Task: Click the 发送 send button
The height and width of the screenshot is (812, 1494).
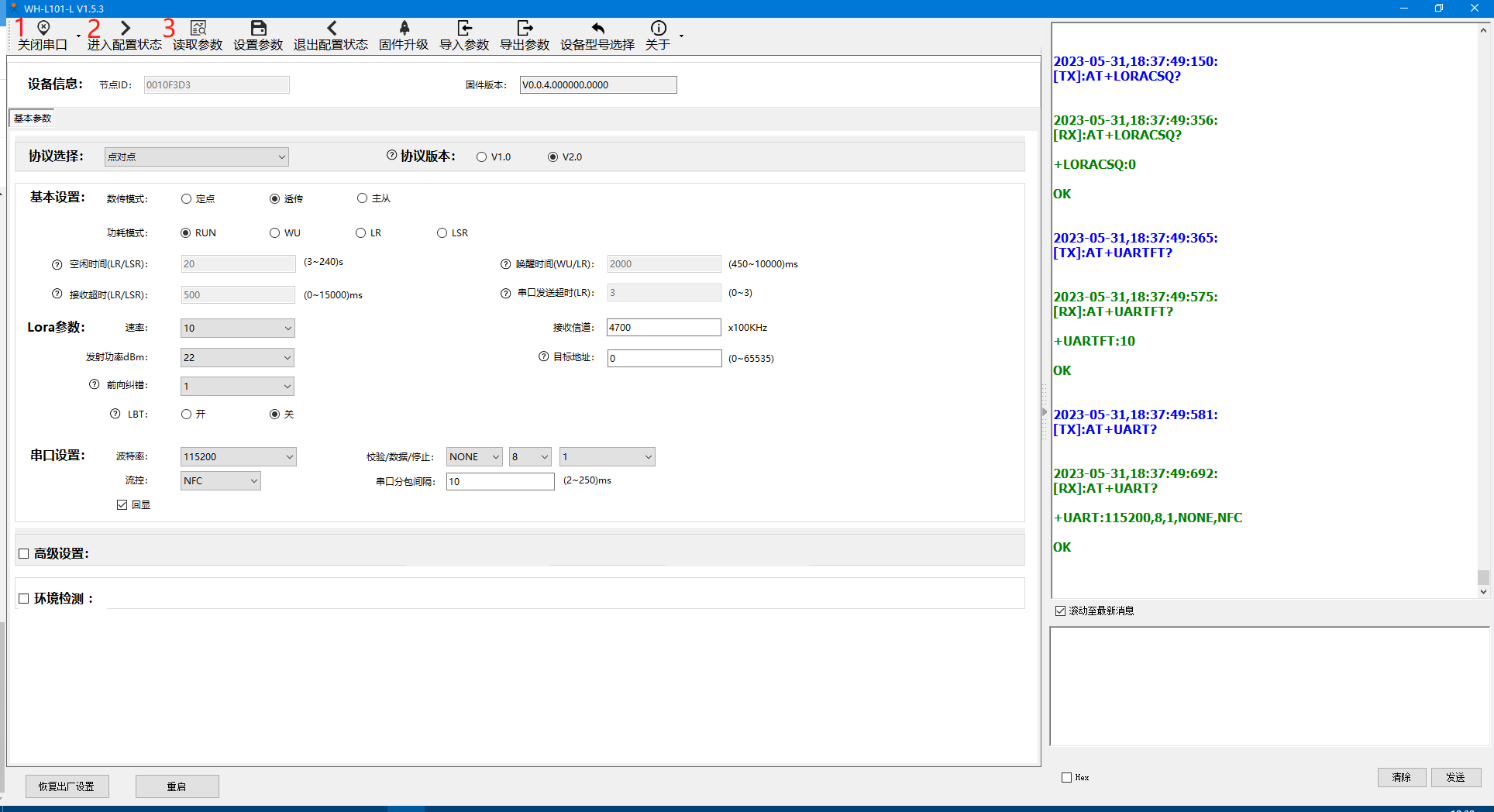Action: 1455,777
